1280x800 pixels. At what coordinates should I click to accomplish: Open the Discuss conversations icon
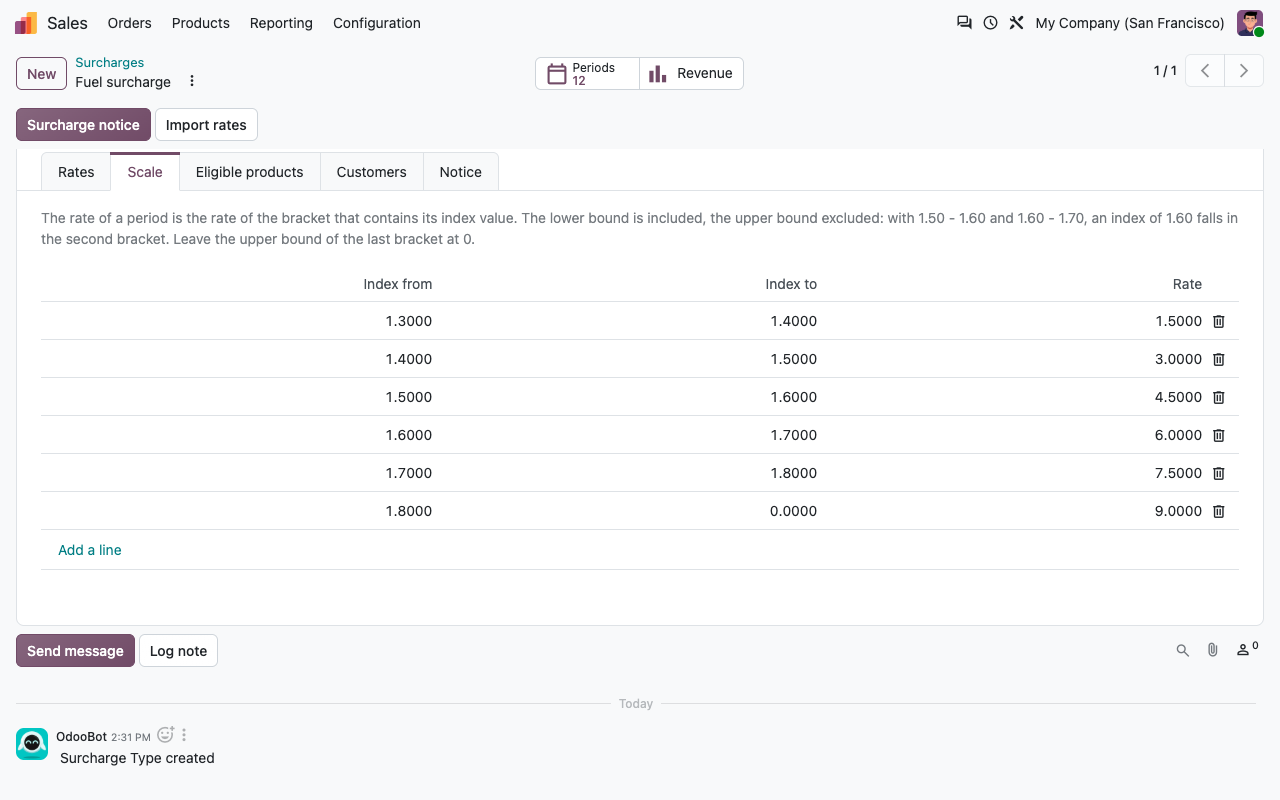pyautogui.click(x=964, y=23)
